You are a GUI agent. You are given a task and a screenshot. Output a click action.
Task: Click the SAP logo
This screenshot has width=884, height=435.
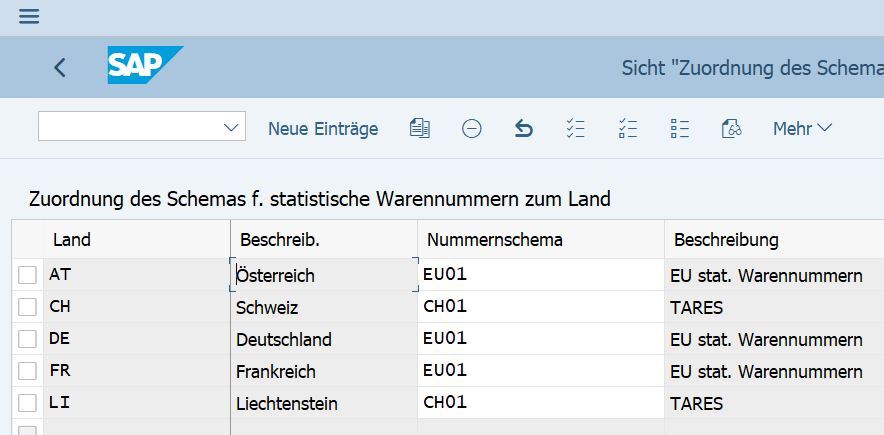144,66
